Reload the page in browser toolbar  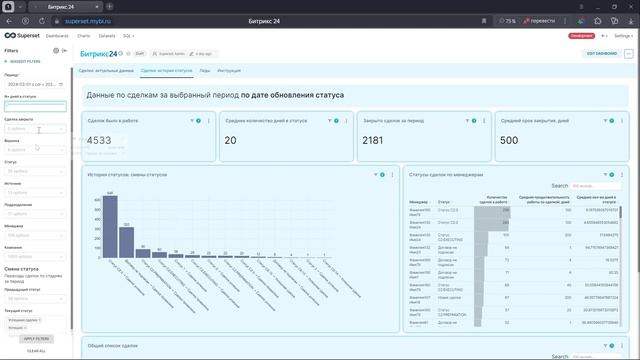point(42,21)
